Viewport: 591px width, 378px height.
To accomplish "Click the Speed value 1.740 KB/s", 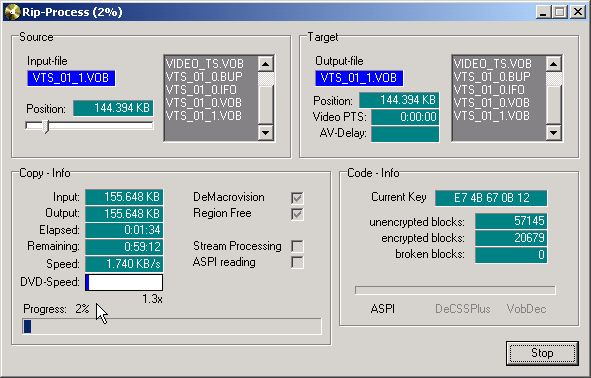I will click(124, 264).
